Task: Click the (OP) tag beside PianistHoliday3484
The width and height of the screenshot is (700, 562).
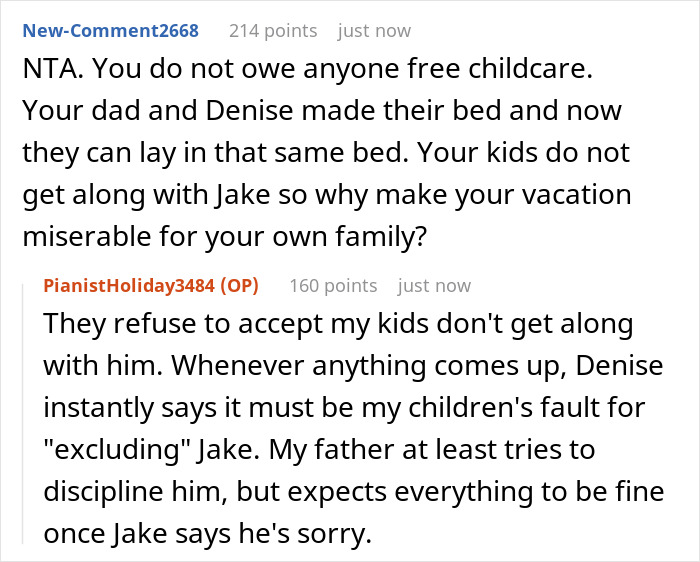Action: (x=239, y=286)
